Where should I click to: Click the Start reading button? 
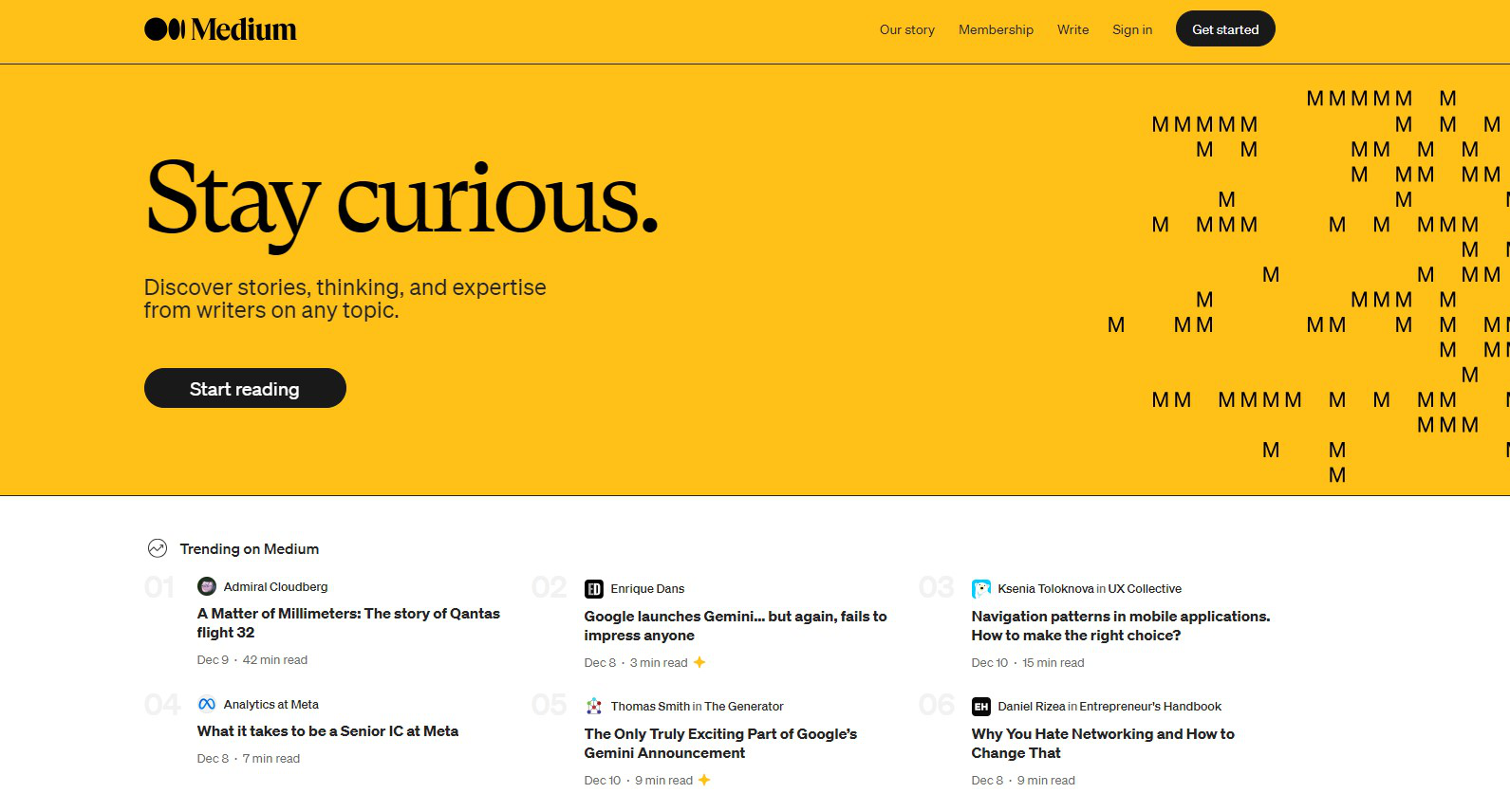click(x=245, y=388)
